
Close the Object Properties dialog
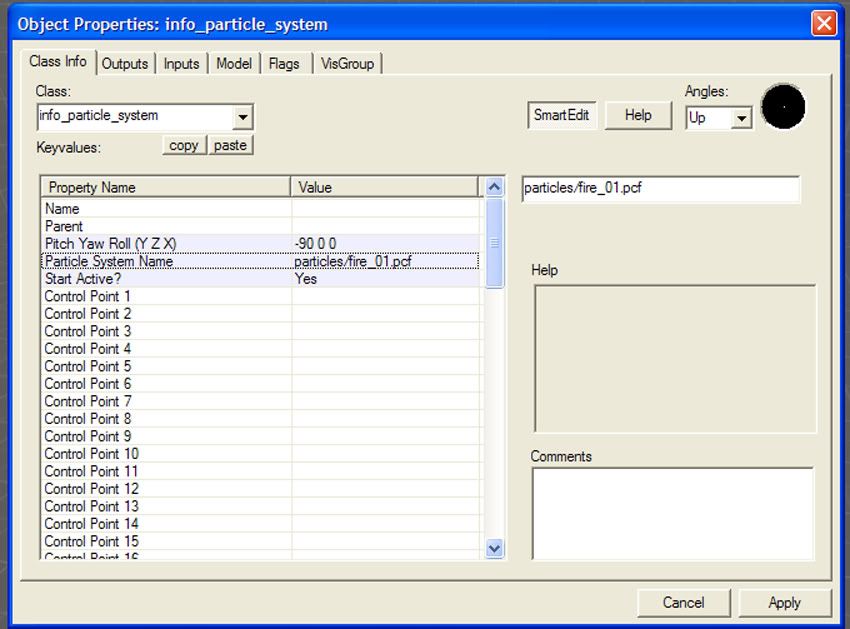point(823,23)
